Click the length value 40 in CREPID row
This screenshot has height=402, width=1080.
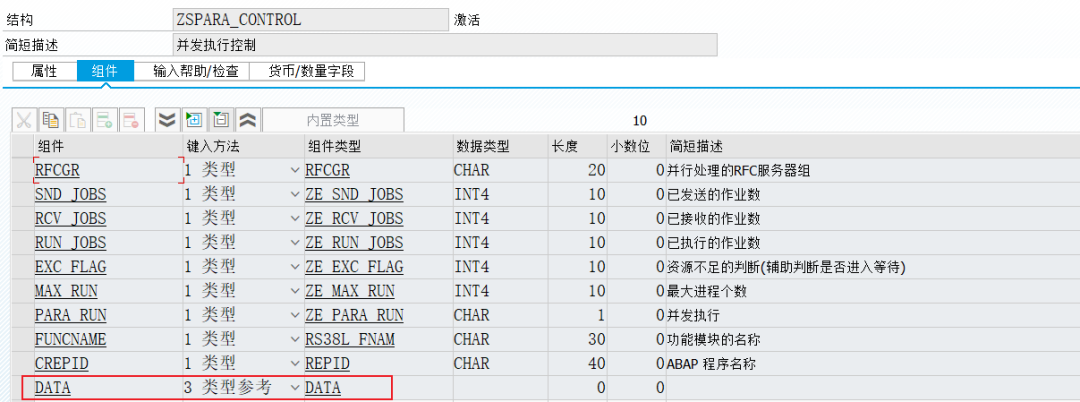(x=596, y=363)
